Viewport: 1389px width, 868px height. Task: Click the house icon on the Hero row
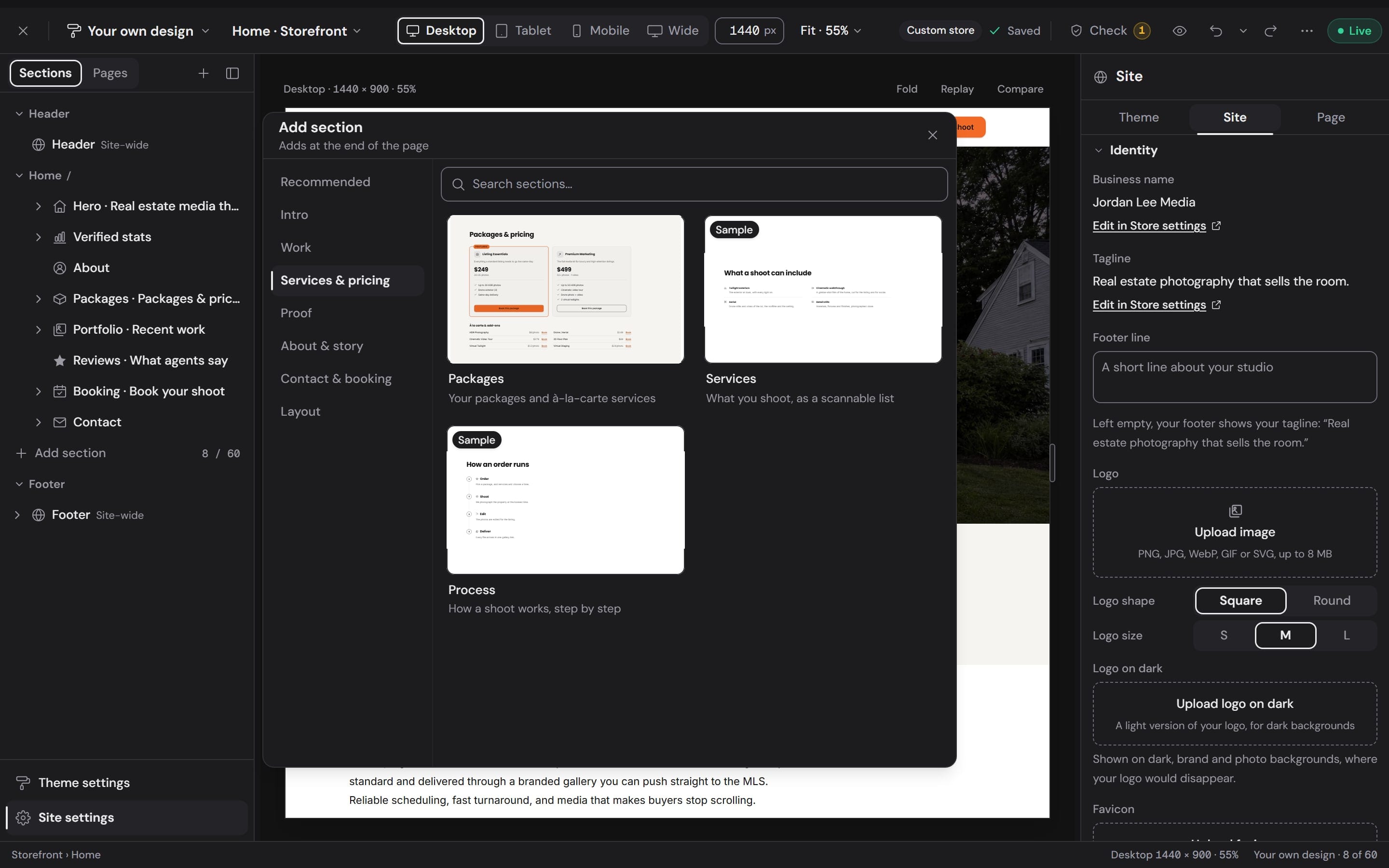tap(60, 206)
